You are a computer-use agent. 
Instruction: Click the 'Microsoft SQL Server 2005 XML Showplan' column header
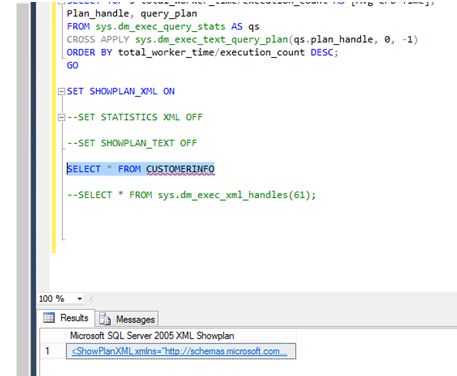pos(181,336)
